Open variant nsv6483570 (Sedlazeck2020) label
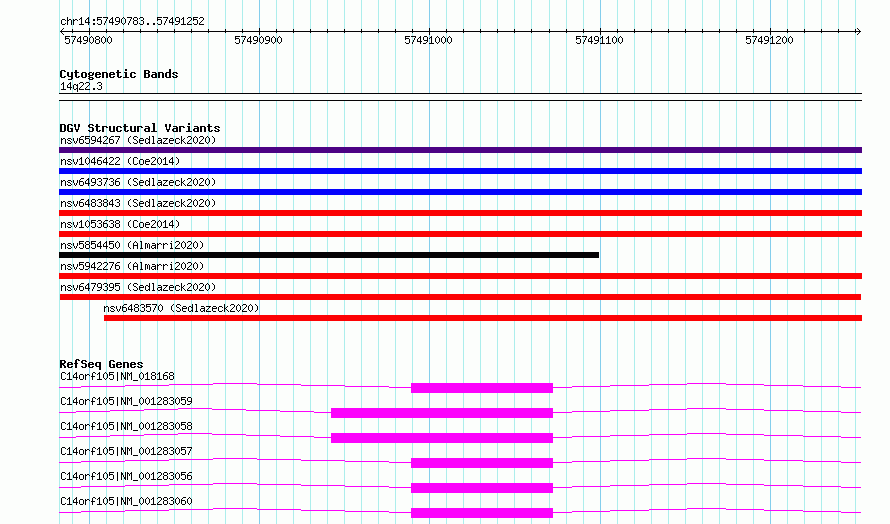The width and height of the screenshot is (890, 524). pos(181,308)
